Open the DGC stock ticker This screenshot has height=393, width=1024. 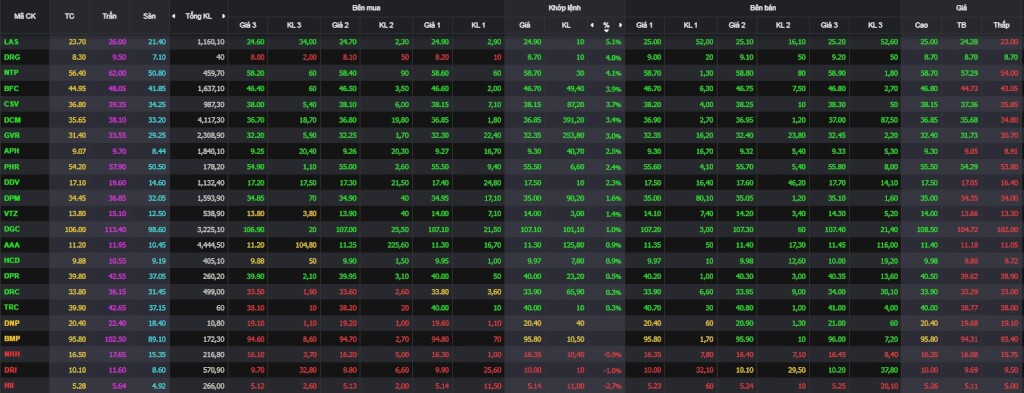pos(11,229)
